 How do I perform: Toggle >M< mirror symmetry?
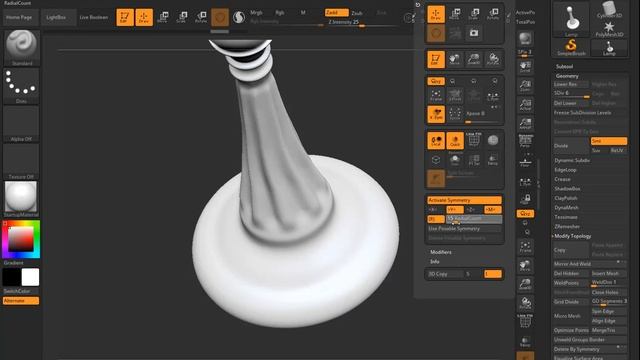tap(493, 209)
